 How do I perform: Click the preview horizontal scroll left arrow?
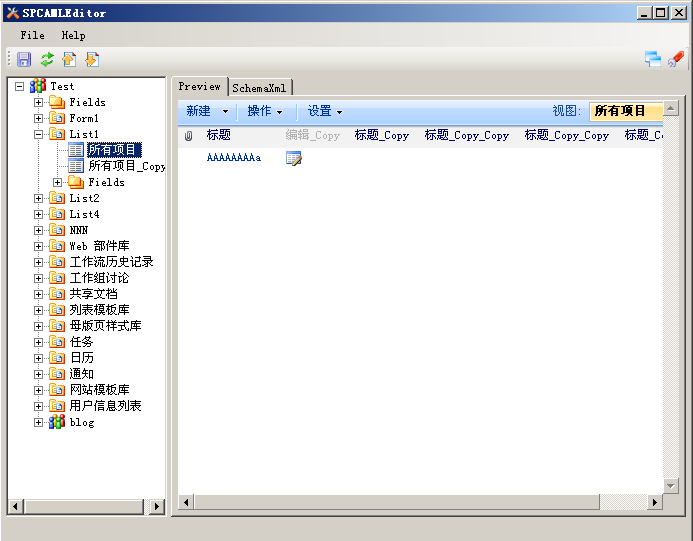(186, 502)
